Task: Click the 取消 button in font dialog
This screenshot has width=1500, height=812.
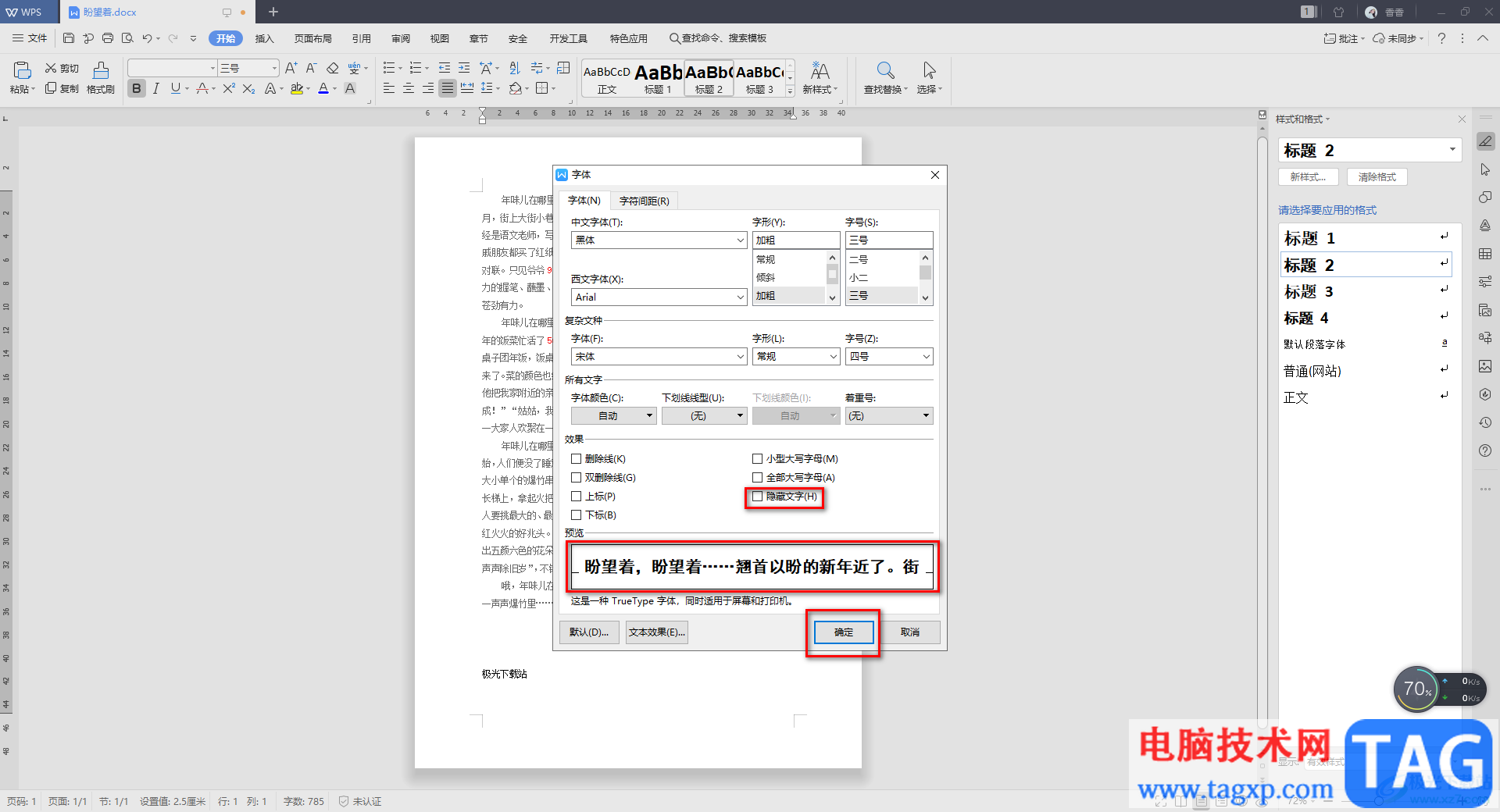Action: pyautogui.click(x=910, y=632)
